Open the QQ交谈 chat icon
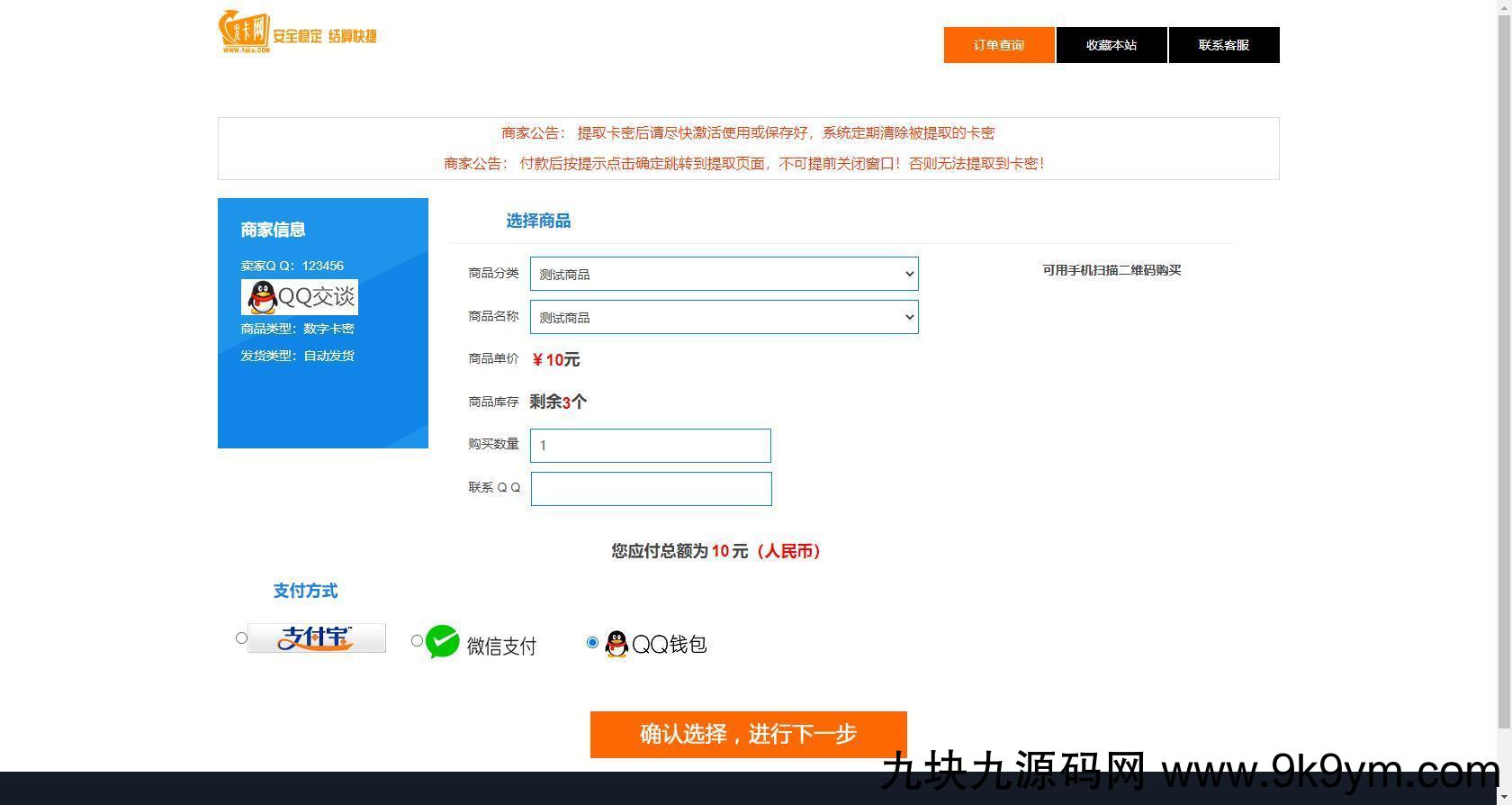1512x805 pixels. 300,297
